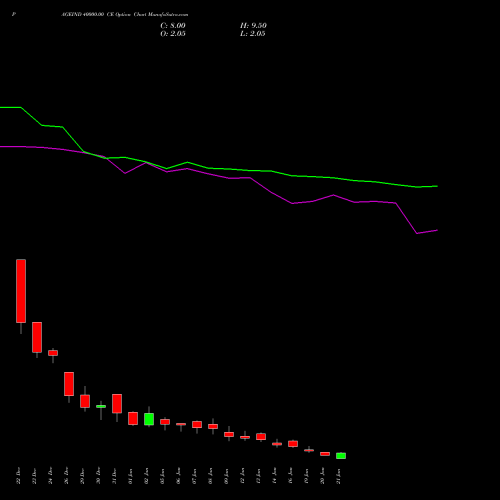This screenshot has height=500, width=500.
Task: Select the red candle for 31 Dec
Action: tap(117, 404)
